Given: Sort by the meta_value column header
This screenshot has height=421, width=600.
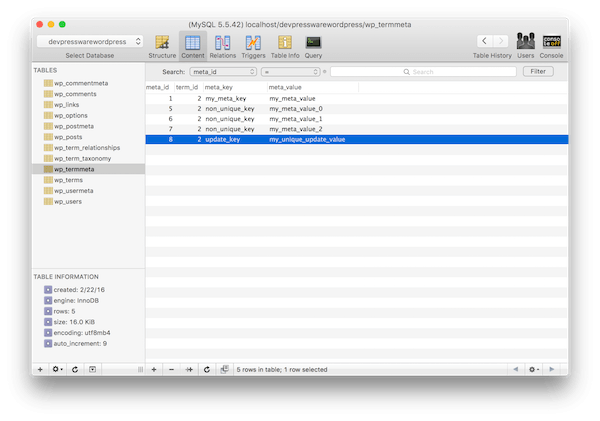Looking at the screenshot, I should [x=313, y=87].
